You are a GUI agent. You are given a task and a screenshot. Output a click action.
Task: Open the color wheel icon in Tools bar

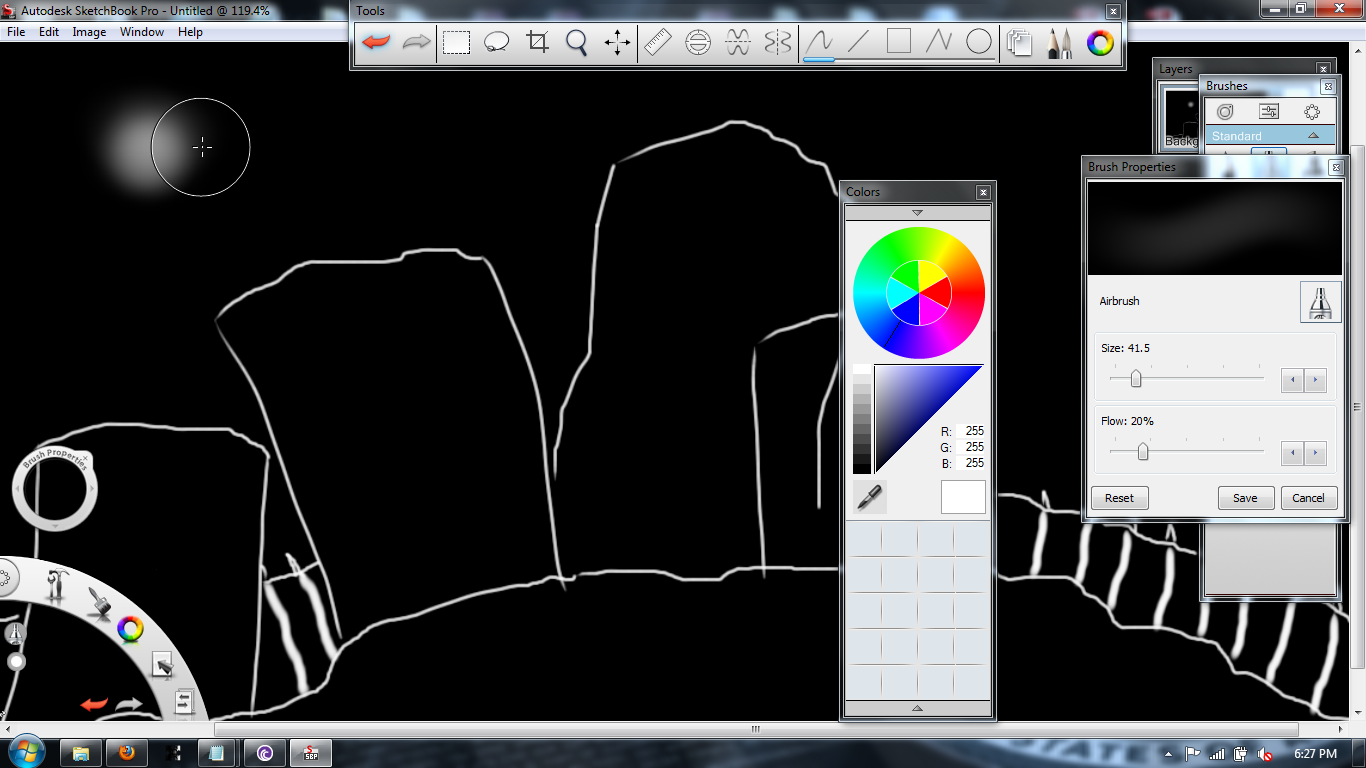[x=1100, y=42]
